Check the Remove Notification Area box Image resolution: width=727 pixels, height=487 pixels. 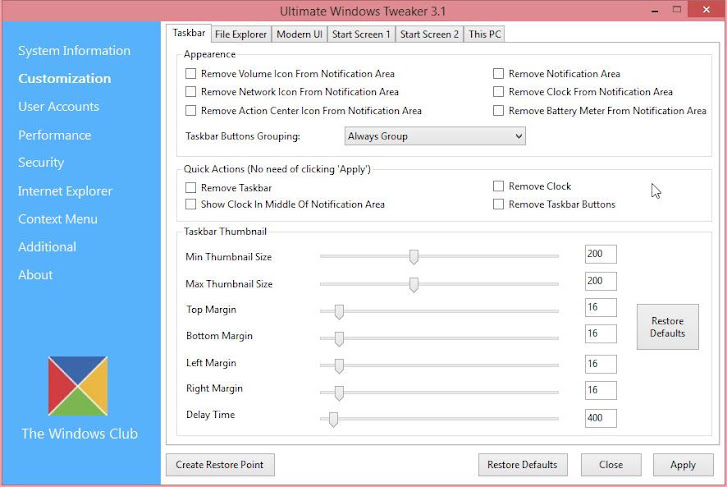pos(498,74)
